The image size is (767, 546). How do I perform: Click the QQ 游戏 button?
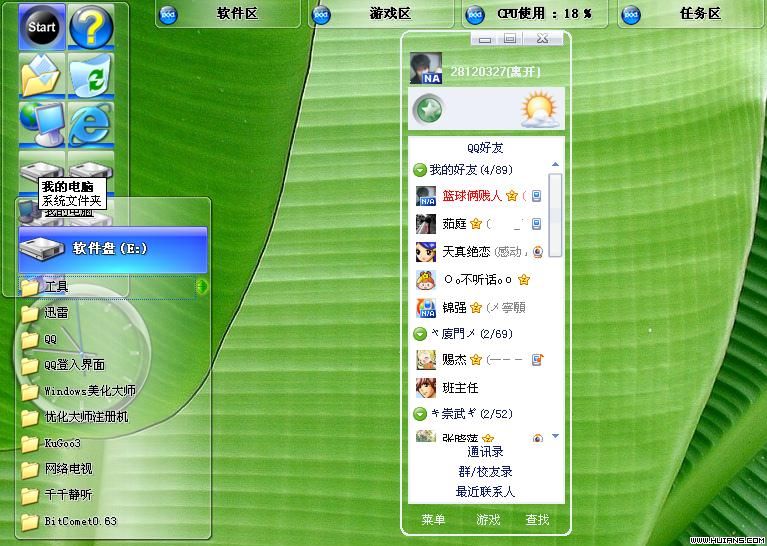tap(488, 520)
